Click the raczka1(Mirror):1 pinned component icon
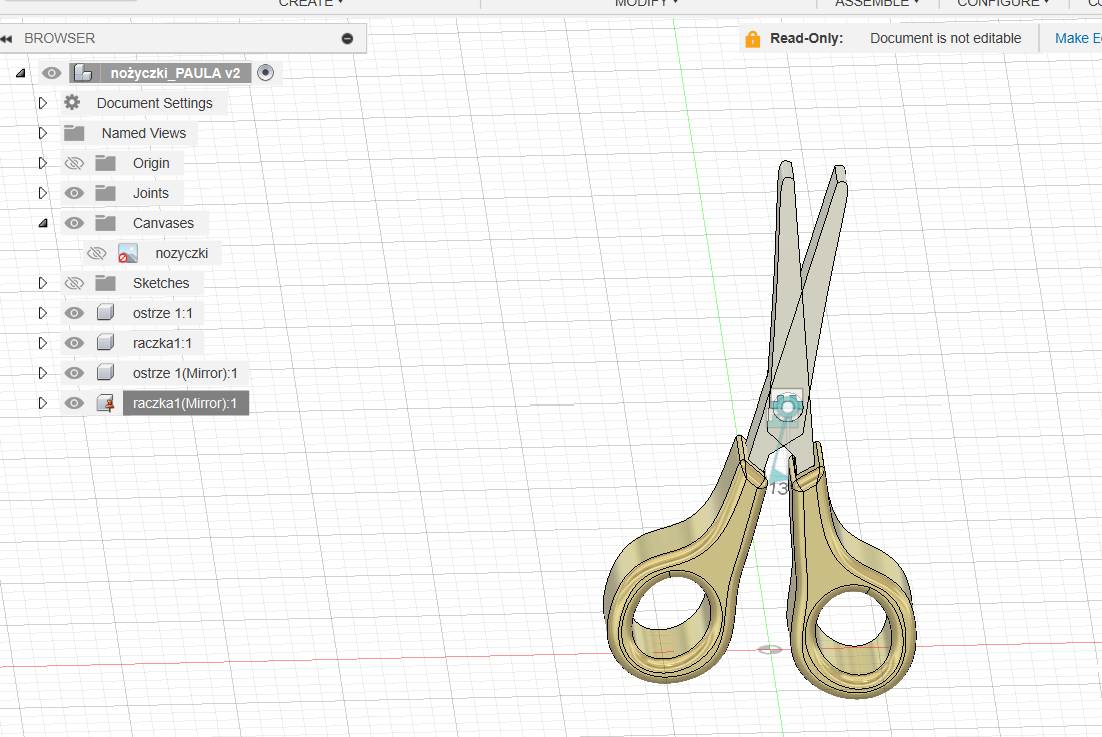This screenshot has height=737, width=1102. (x=105, y=403)
